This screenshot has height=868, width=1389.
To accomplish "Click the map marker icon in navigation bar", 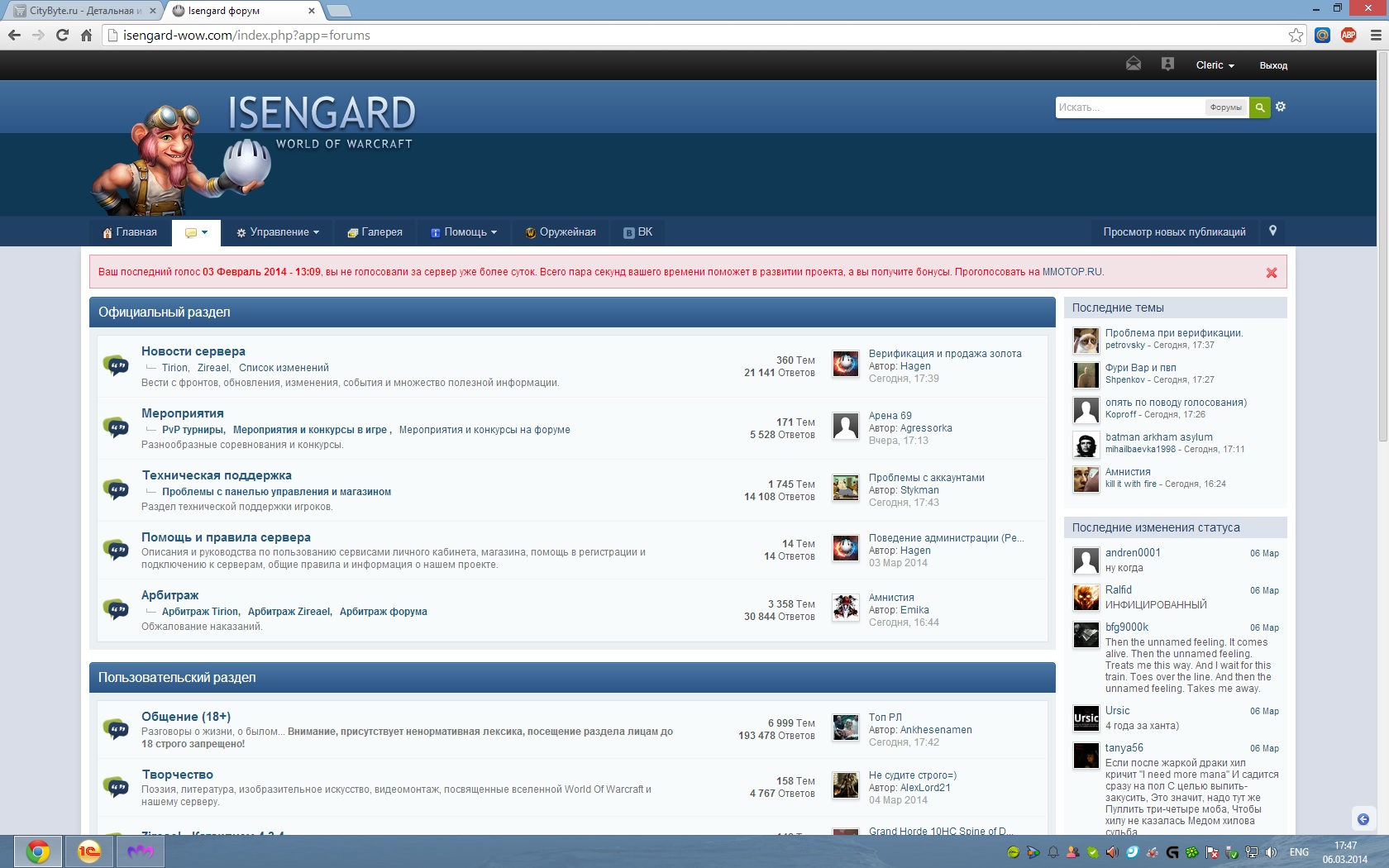I will (x=1272, y=231).
